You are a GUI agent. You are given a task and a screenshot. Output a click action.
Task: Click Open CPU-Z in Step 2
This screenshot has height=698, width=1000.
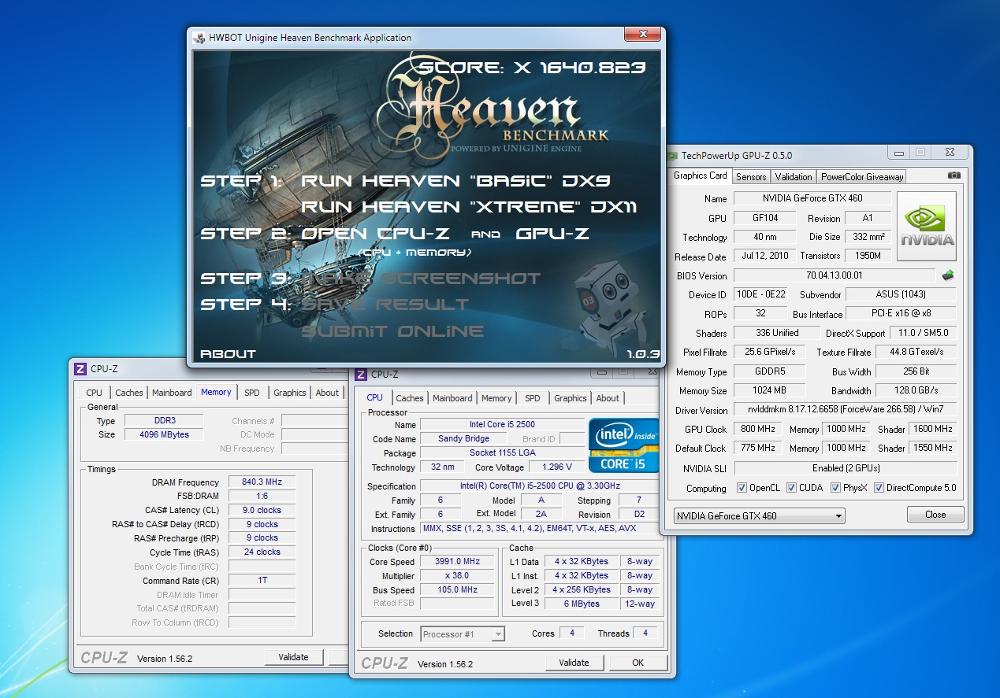pyautogui.click(x=375, y=234)
